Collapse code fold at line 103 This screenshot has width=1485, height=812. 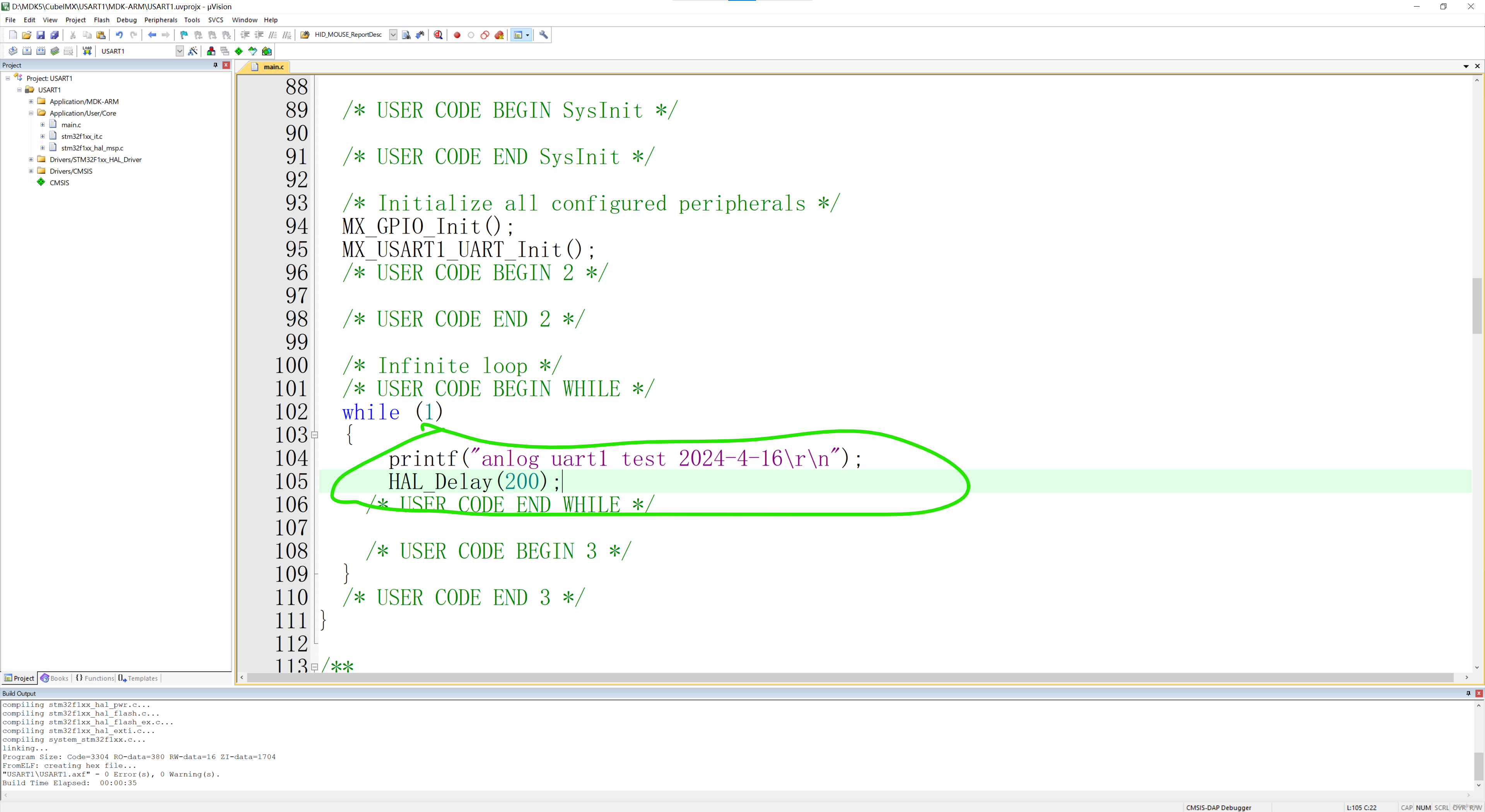(315, 435)
